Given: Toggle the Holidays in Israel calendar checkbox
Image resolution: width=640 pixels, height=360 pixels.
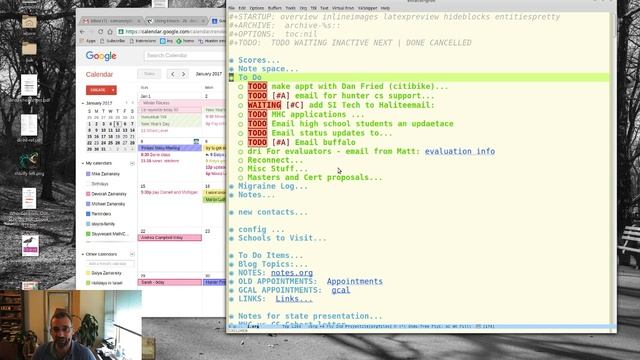Looking at the screenshot, I should pos(88,283).
